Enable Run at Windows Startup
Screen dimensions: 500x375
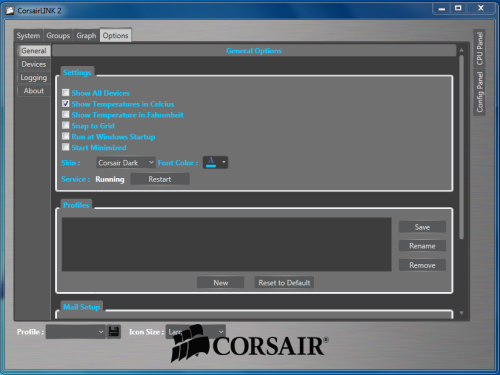pyautogui.click(x=66, y=136)
